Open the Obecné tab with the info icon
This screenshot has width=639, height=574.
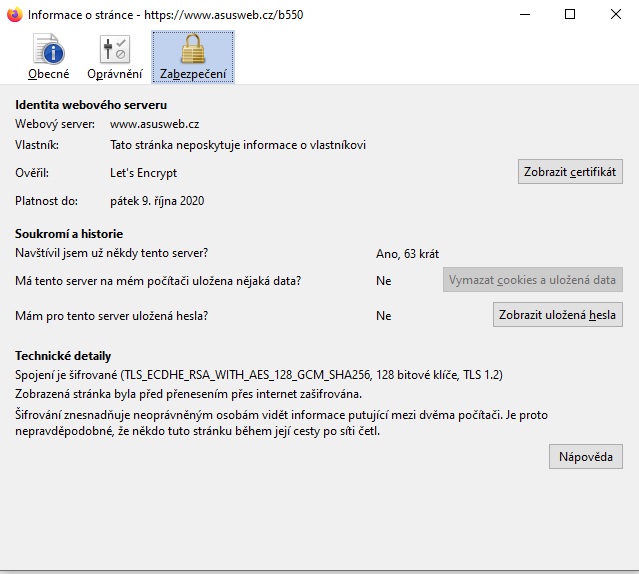(x=49, y=56)
